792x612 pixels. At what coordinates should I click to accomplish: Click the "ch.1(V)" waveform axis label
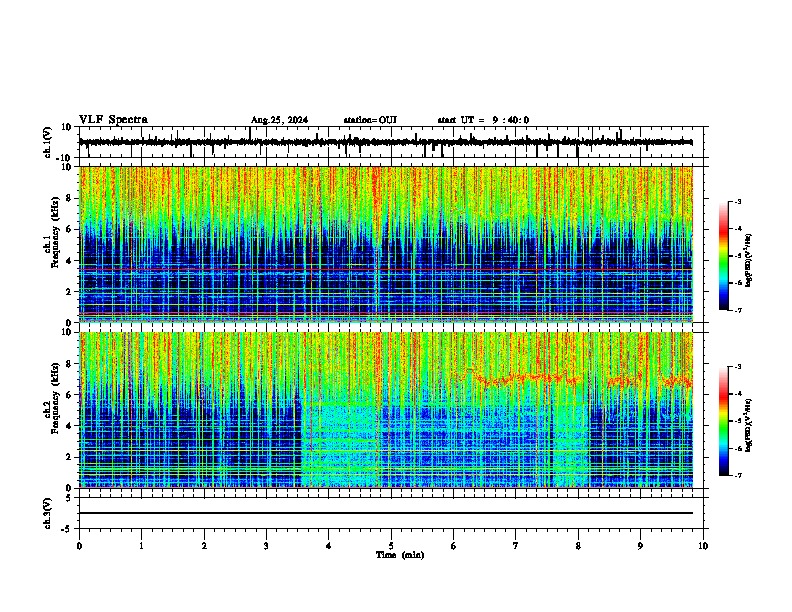(x=48, y=142)
